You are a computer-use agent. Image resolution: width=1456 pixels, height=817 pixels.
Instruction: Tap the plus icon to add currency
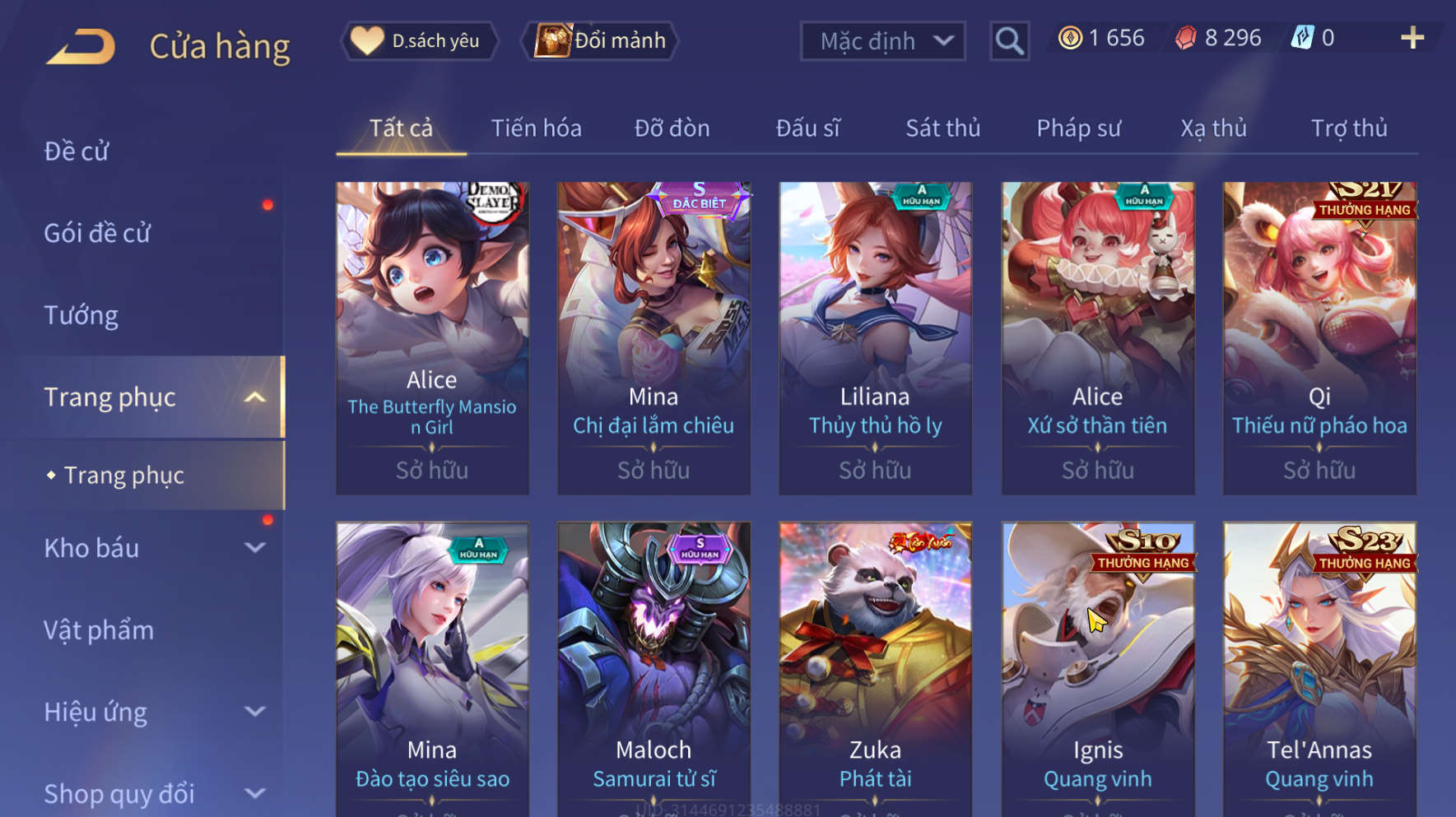[1412, 38]
